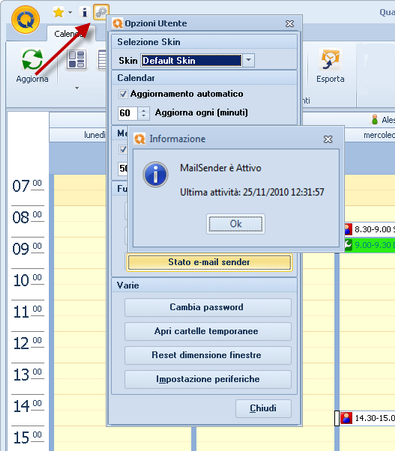This screenshot has width=395, height=451.
Task: Click the Aggiorna refresh icon
Action: click(32, 60)
